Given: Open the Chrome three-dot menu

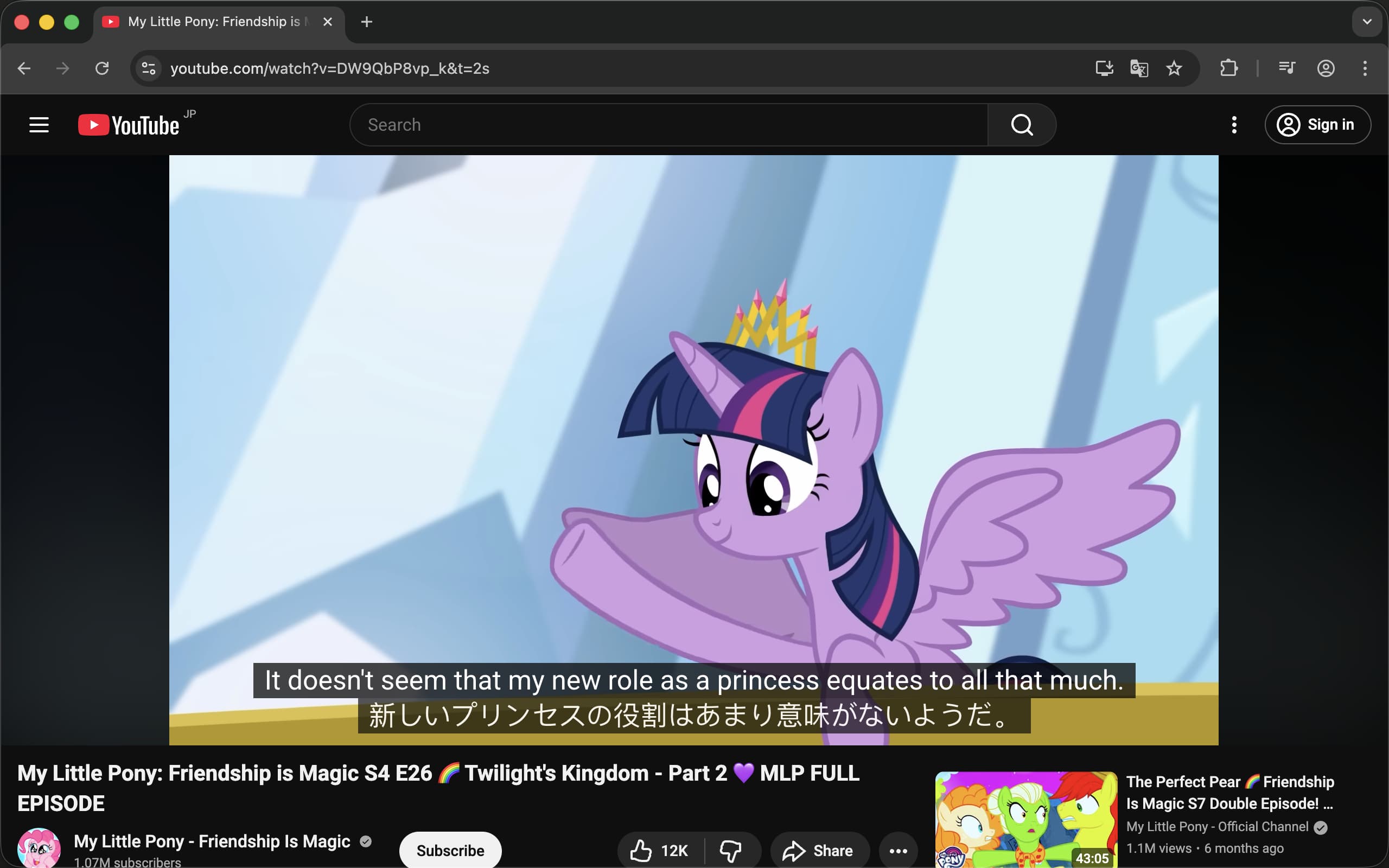Looking at the screenshot, I should point(1365,68).
